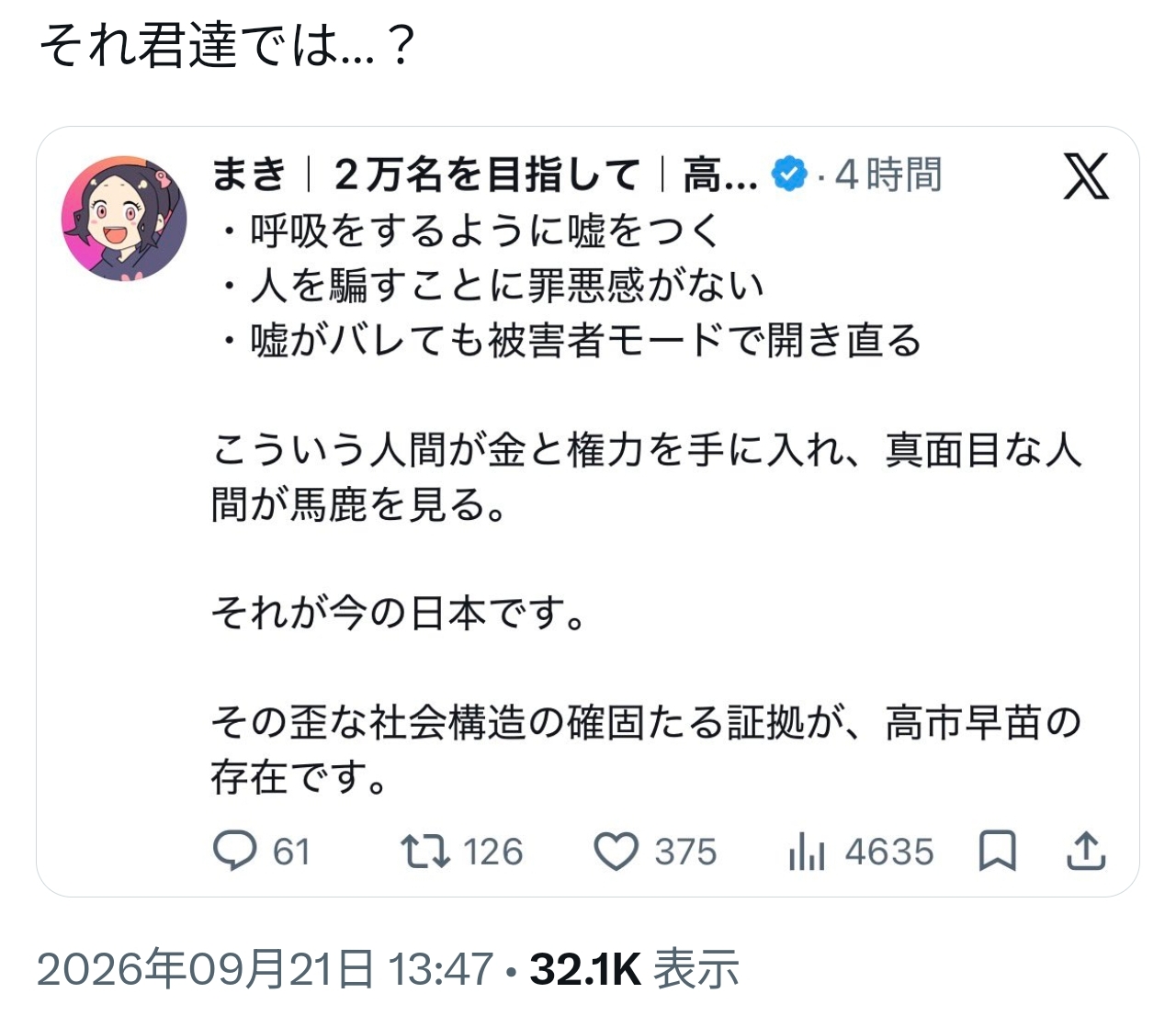
Task: Click the 4635 views count
Action: click(x=889, y=852)
